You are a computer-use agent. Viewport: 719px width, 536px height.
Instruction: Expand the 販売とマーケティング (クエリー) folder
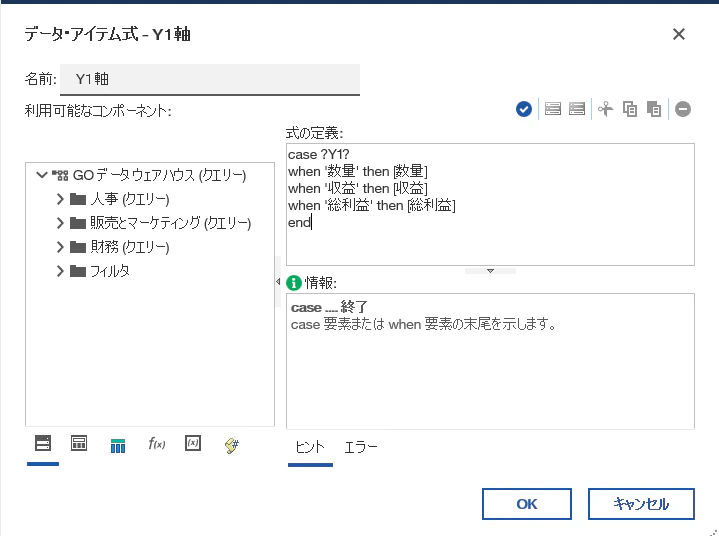point(60,223)
